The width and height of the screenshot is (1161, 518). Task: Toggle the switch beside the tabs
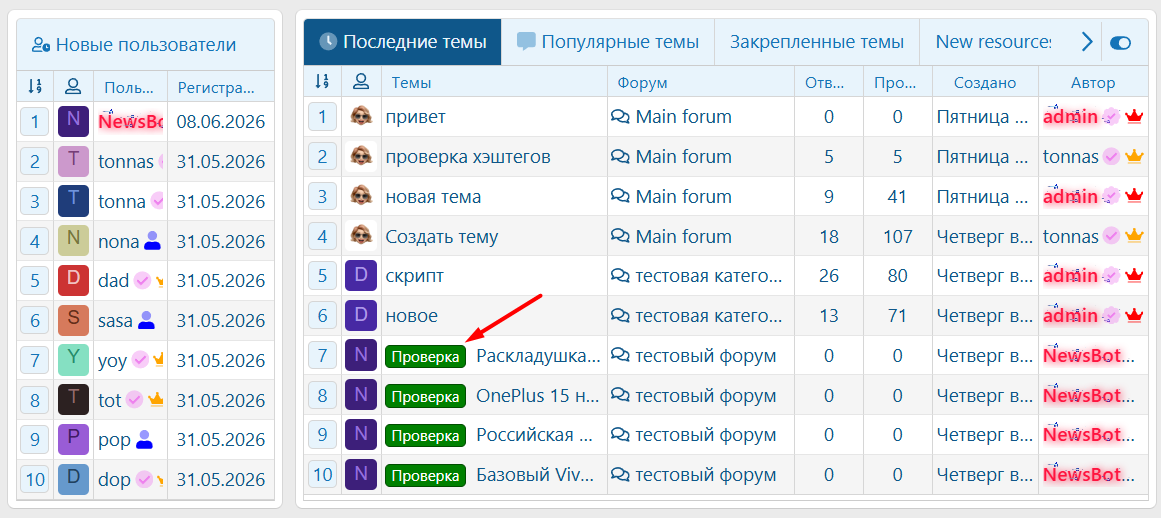1120,43
